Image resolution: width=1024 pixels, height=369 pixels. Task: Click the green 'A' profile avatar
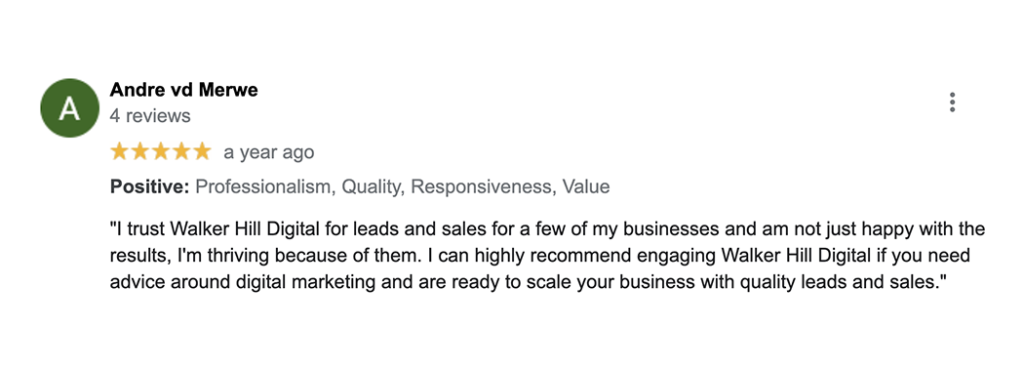click(x=69, y=108)
